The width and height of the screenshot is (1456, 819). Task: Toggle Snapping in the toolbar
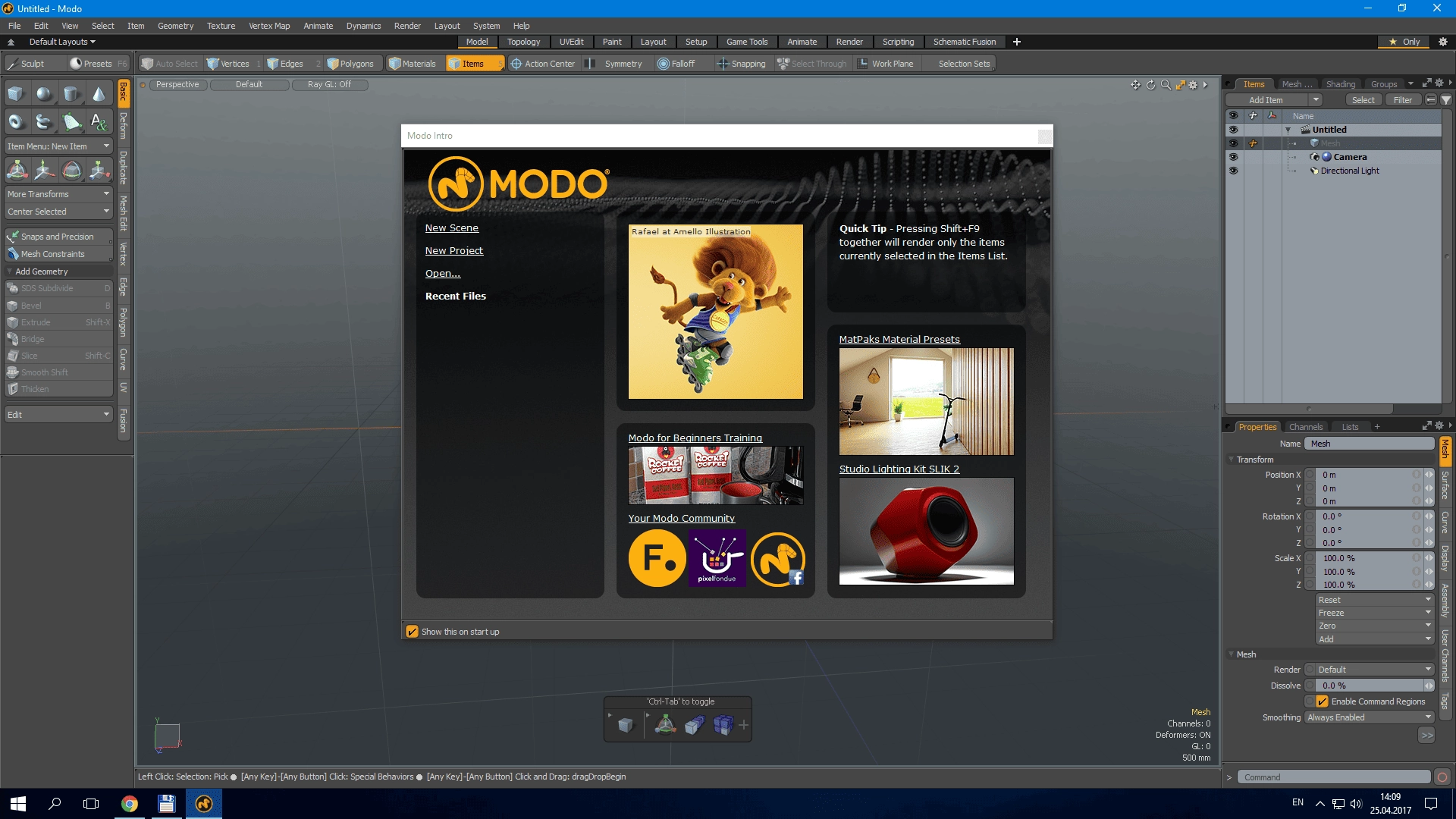(x=742, y=64)
